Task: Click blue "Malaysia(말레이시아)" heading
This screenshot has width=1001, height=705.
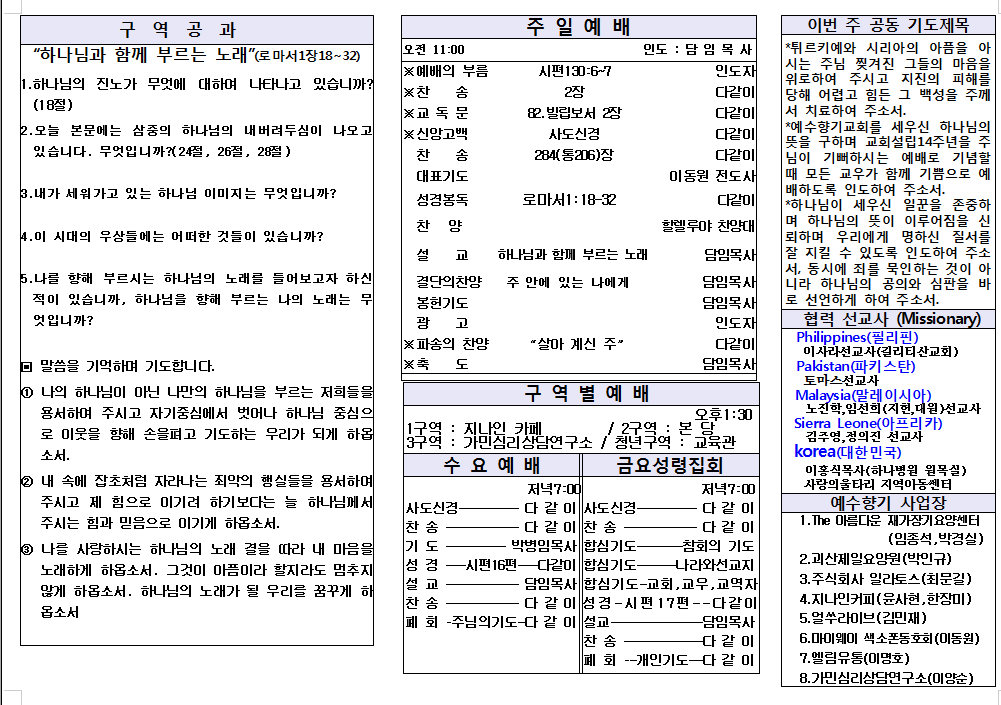Action: [863, 395]
